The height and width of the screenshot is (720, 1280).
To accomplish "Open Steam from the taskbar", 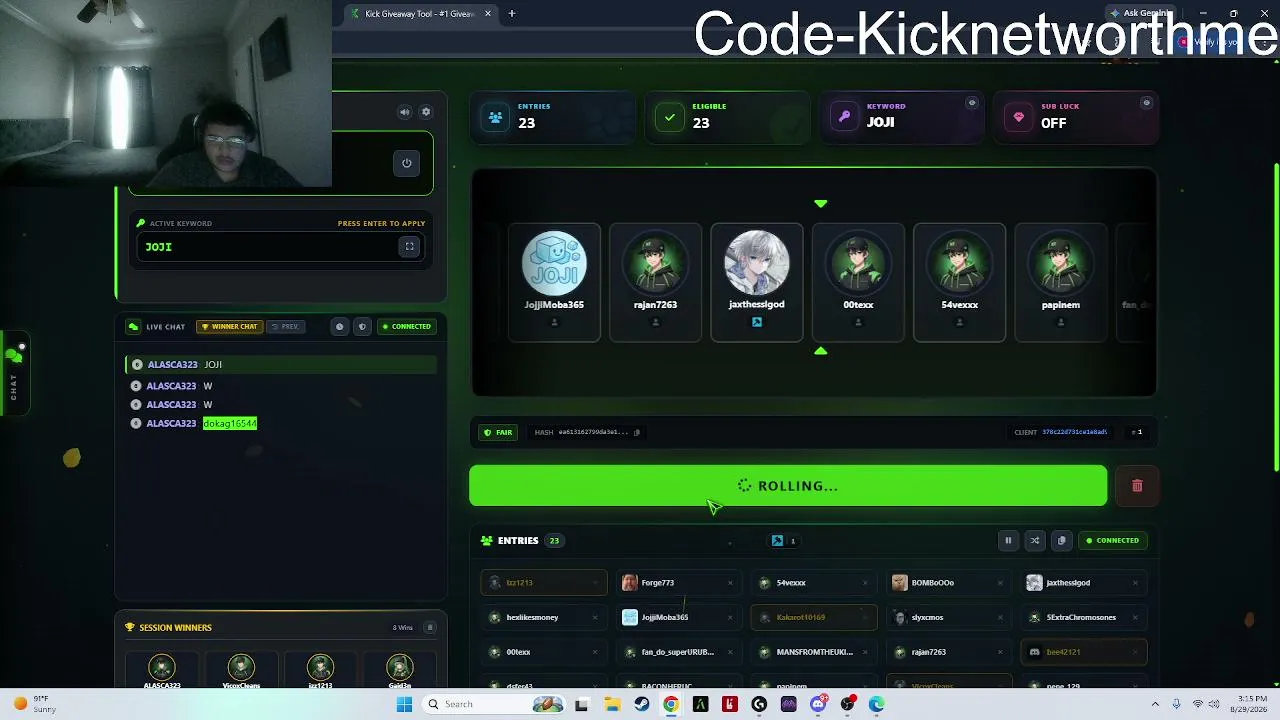I will (x=642, y=704).
